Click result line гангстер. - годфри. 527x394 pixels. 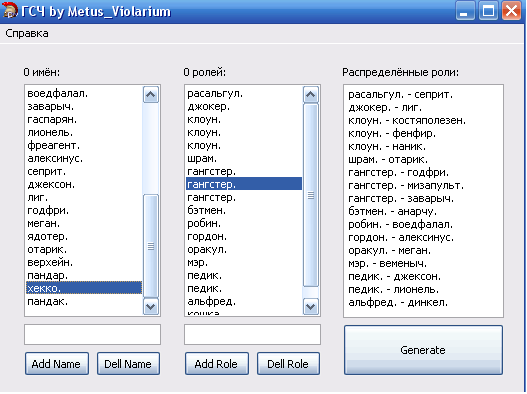click(x=398, y=172)
